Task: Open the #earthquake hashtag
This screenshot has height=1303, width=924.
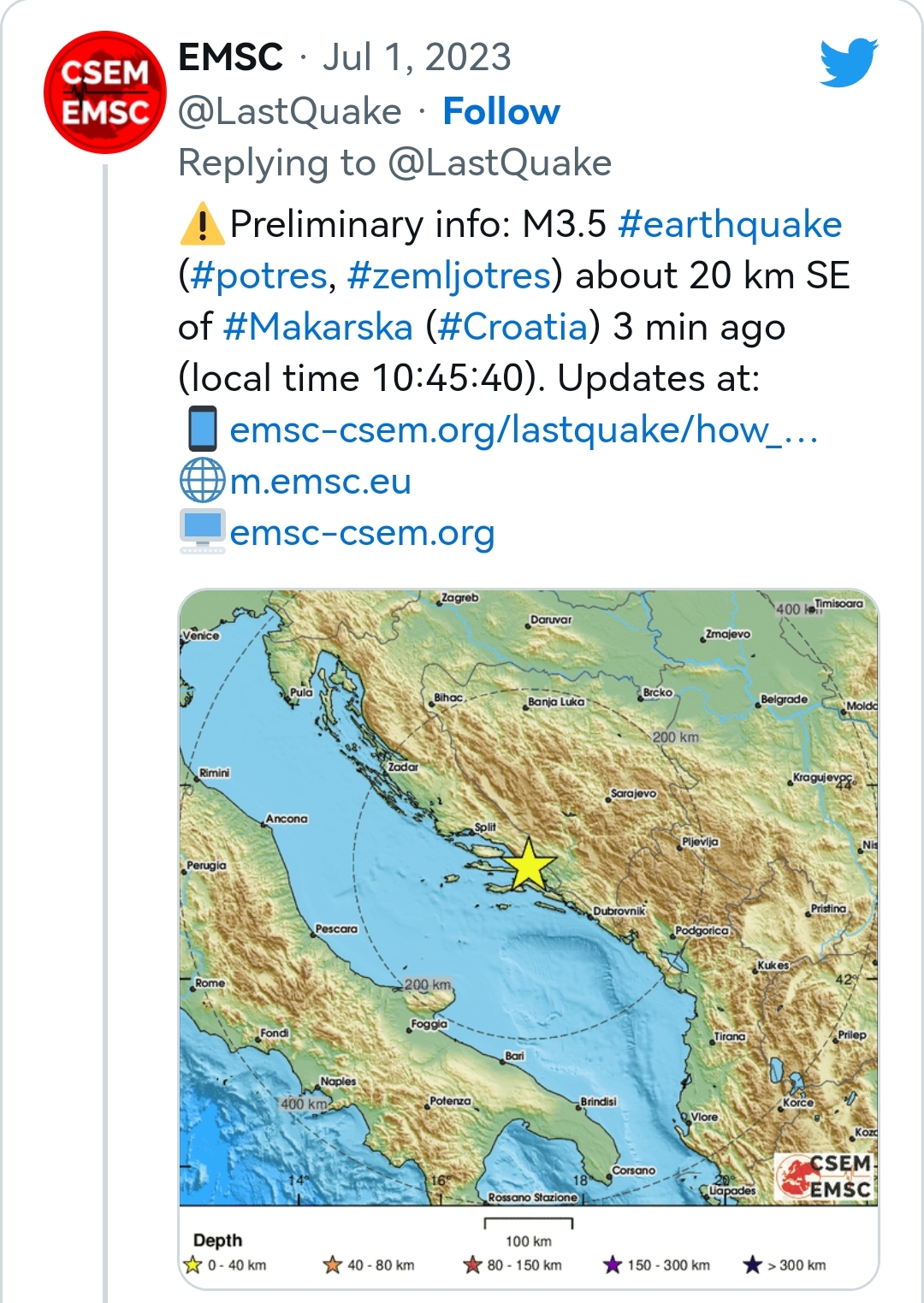Action: (730, 225)
